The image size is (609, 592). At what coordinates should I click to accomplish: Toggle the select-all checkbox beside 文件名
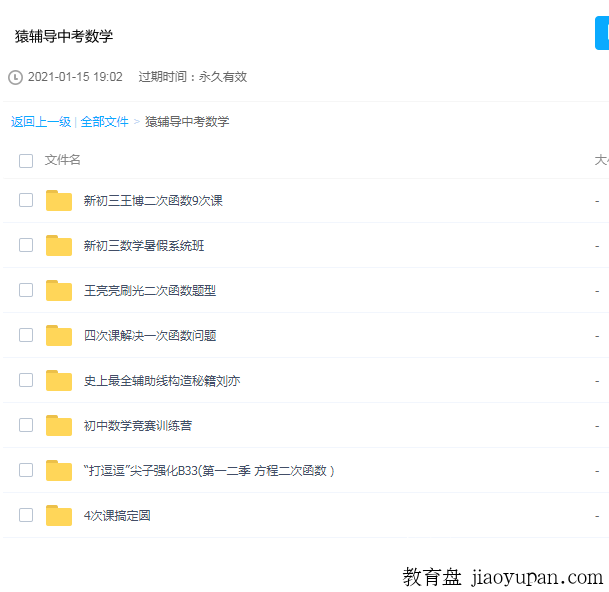click(x=26, y=160)
